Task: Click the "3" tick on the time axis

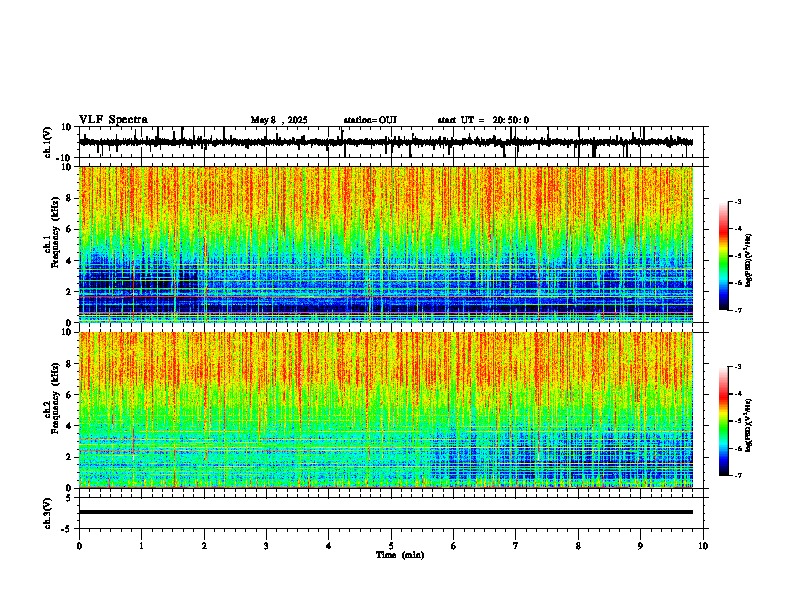Action: click(x=266, y=546)
